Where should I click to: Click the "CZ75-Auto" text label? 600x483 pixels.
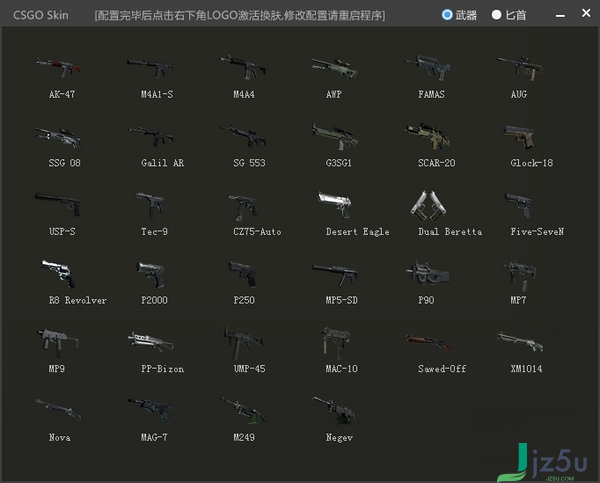click(257, 232)
